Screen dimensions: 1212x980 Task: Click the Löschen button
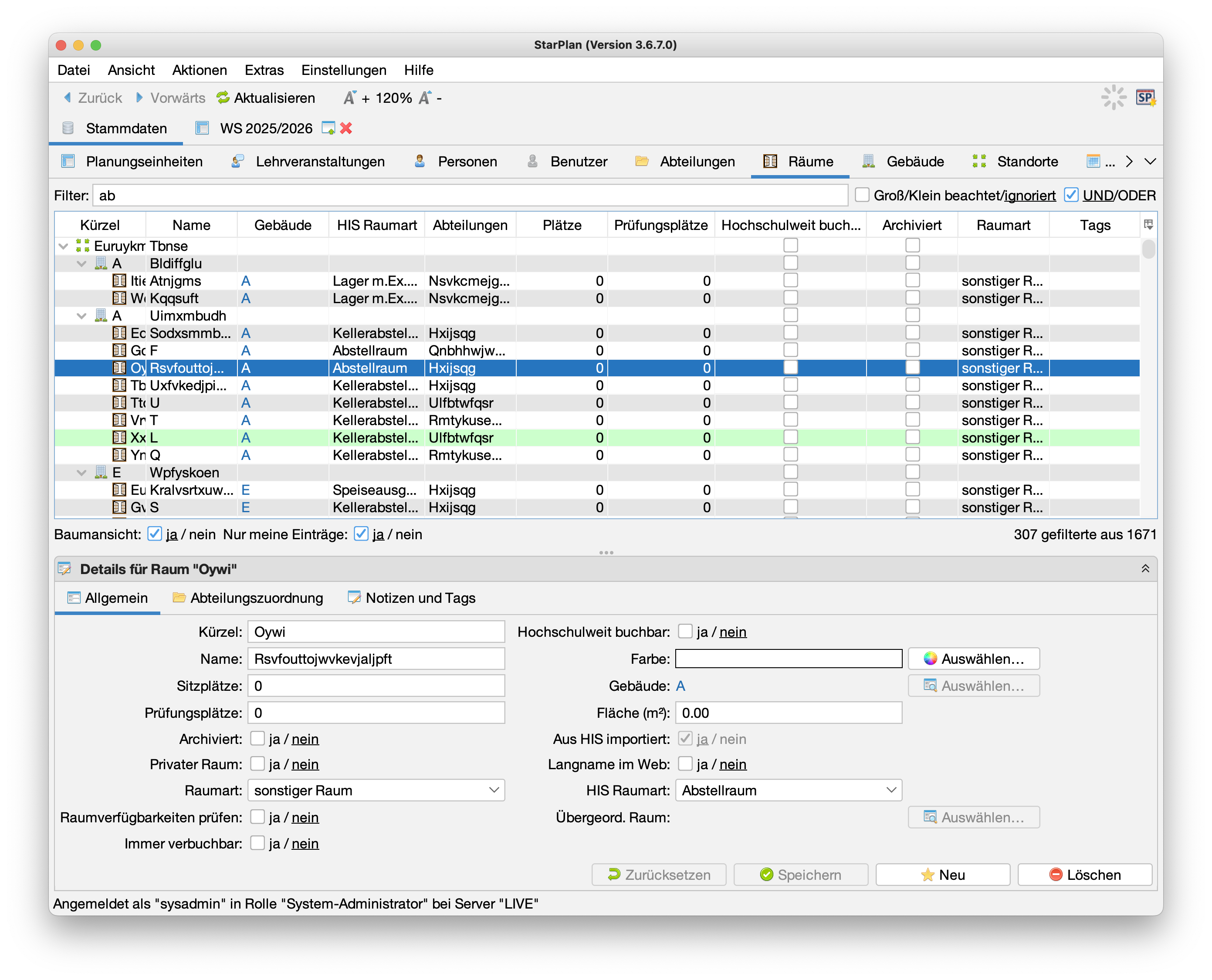1084,875
